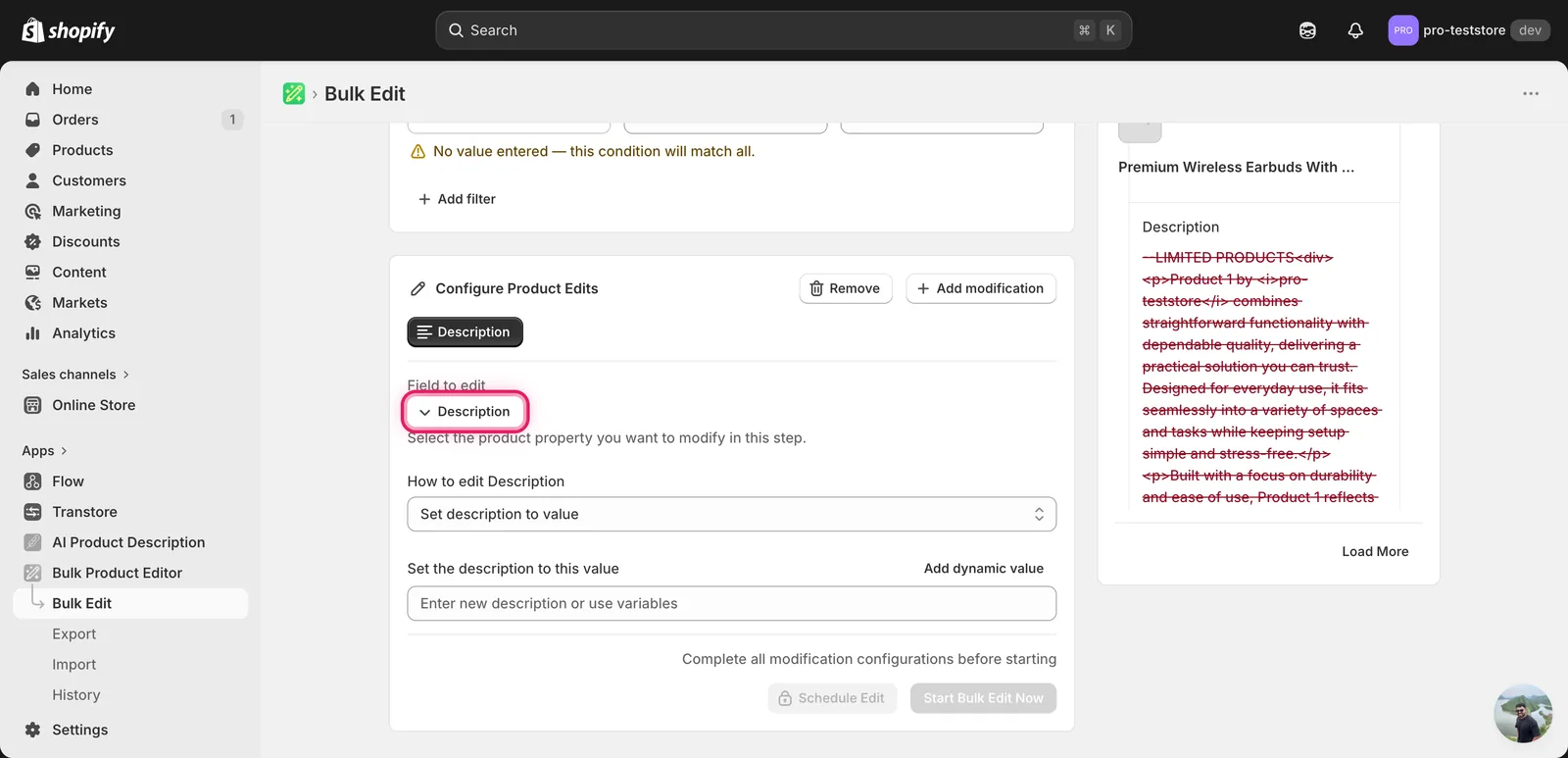Open AI Product Description app
Viewport: 1568px width, 758px height.
pyautogui.click(x=129, y=542)
